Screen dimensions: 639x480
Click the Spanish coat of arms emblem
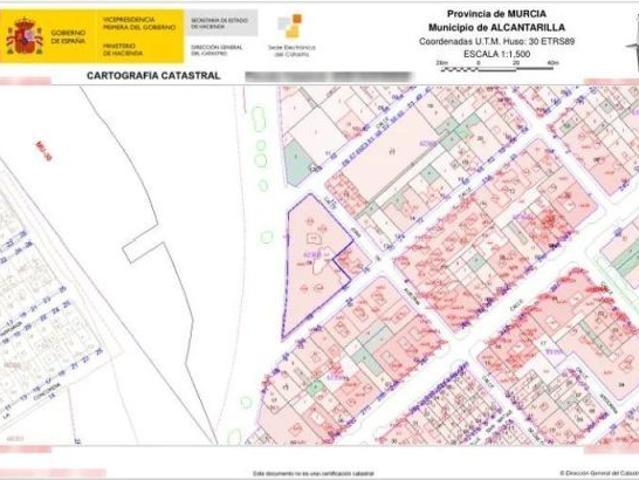point(24,36)
